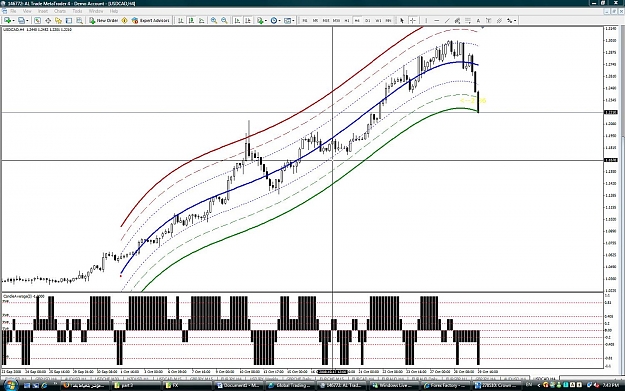
Task: Expand the Profiles dropdown arrow
Action: (27, 20)
